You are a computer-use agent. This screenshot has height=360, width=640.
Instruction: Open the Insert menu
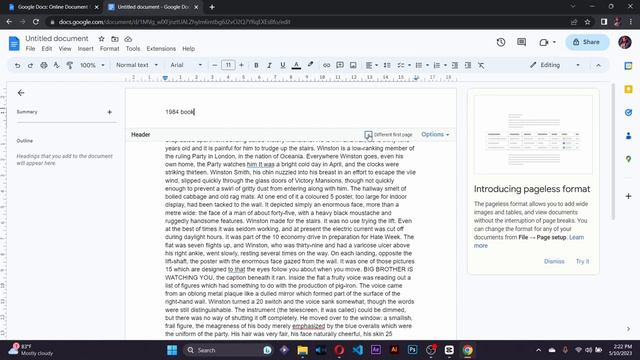click(x=85, y=49)
